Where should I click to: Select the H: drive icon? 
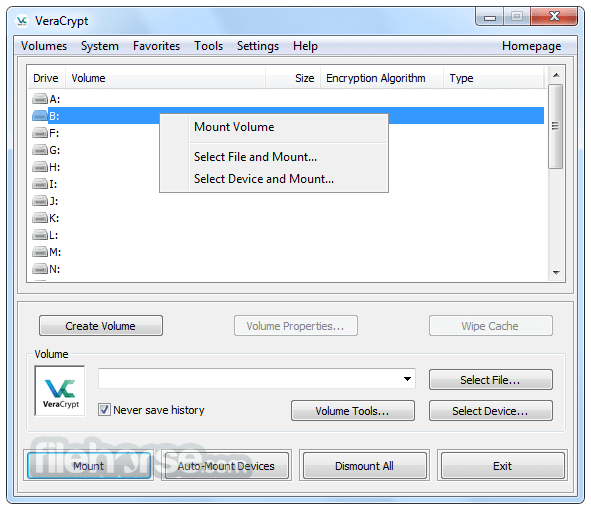(x=40, y=167)
